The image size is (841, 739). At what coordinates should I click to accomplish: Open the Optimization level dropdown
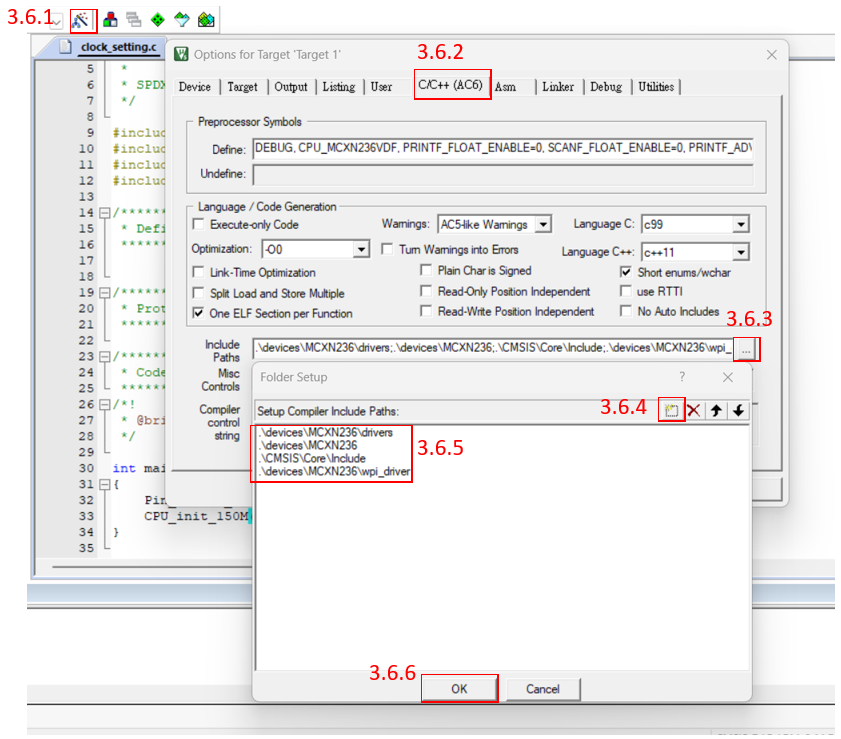coord(361,249)
